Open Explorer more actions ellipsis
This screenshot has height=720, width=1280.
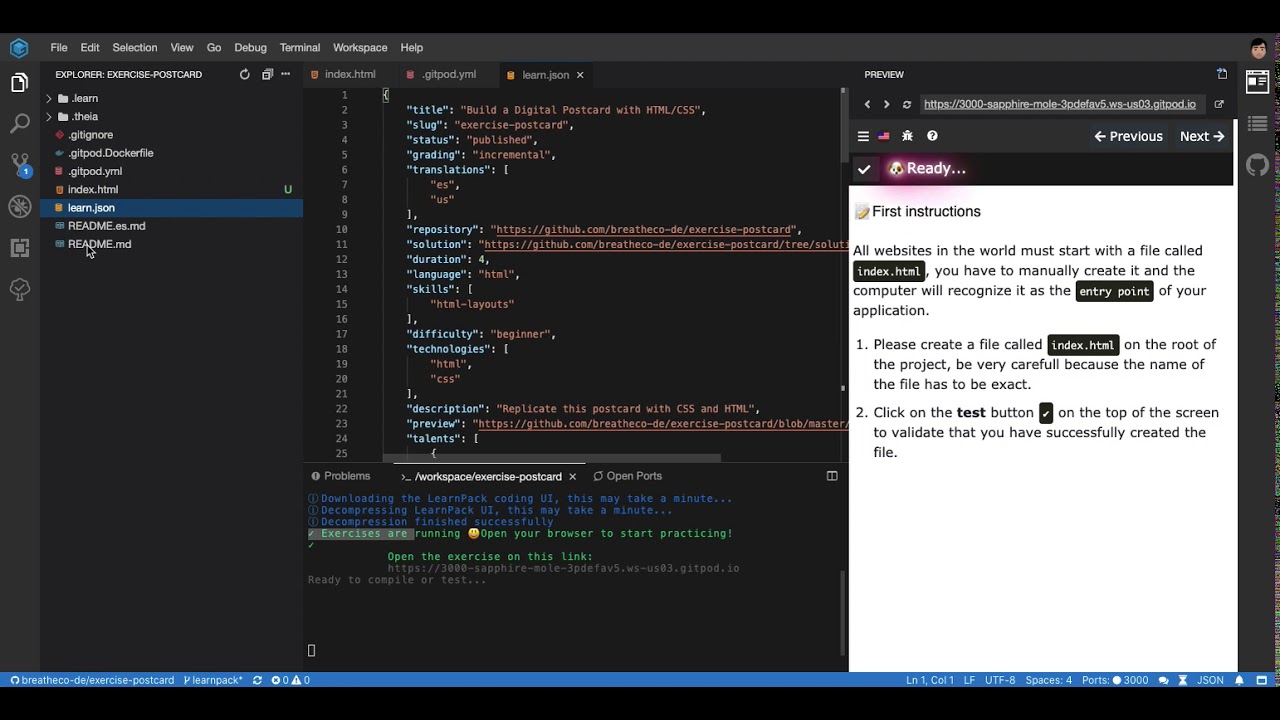(x=286, y=74)
